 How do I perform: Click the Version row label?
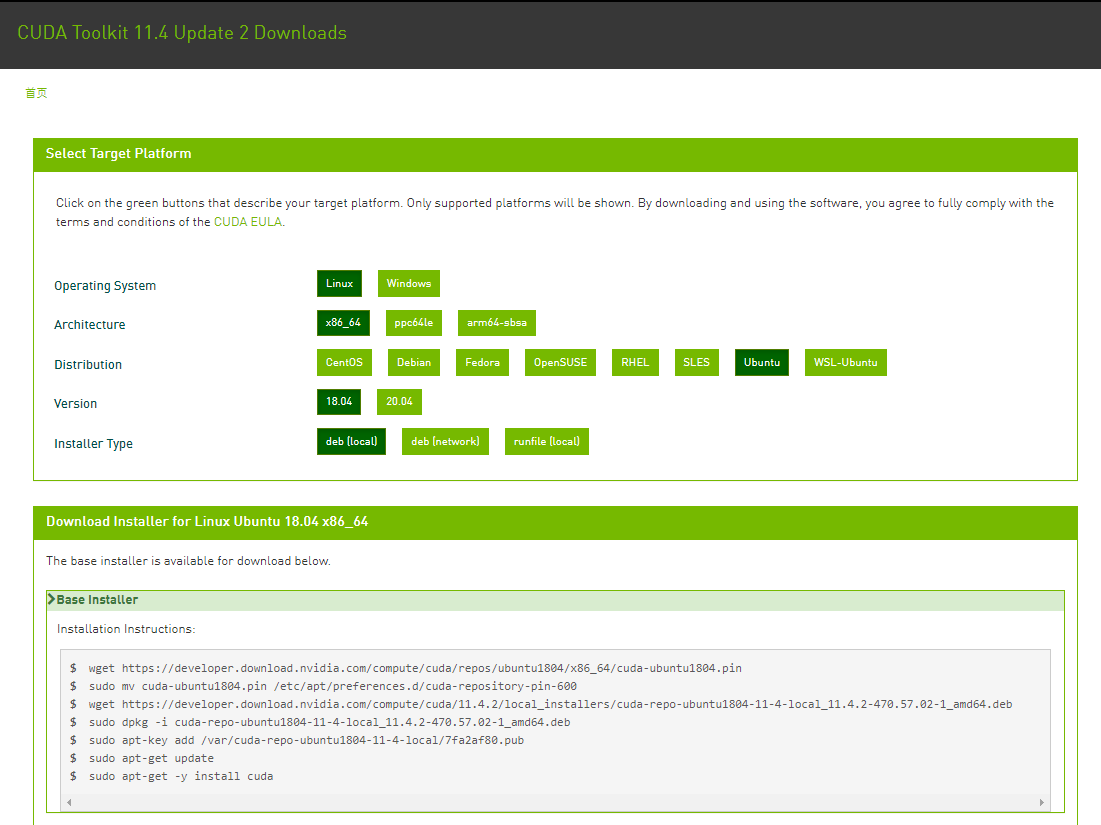click(76, 404)
